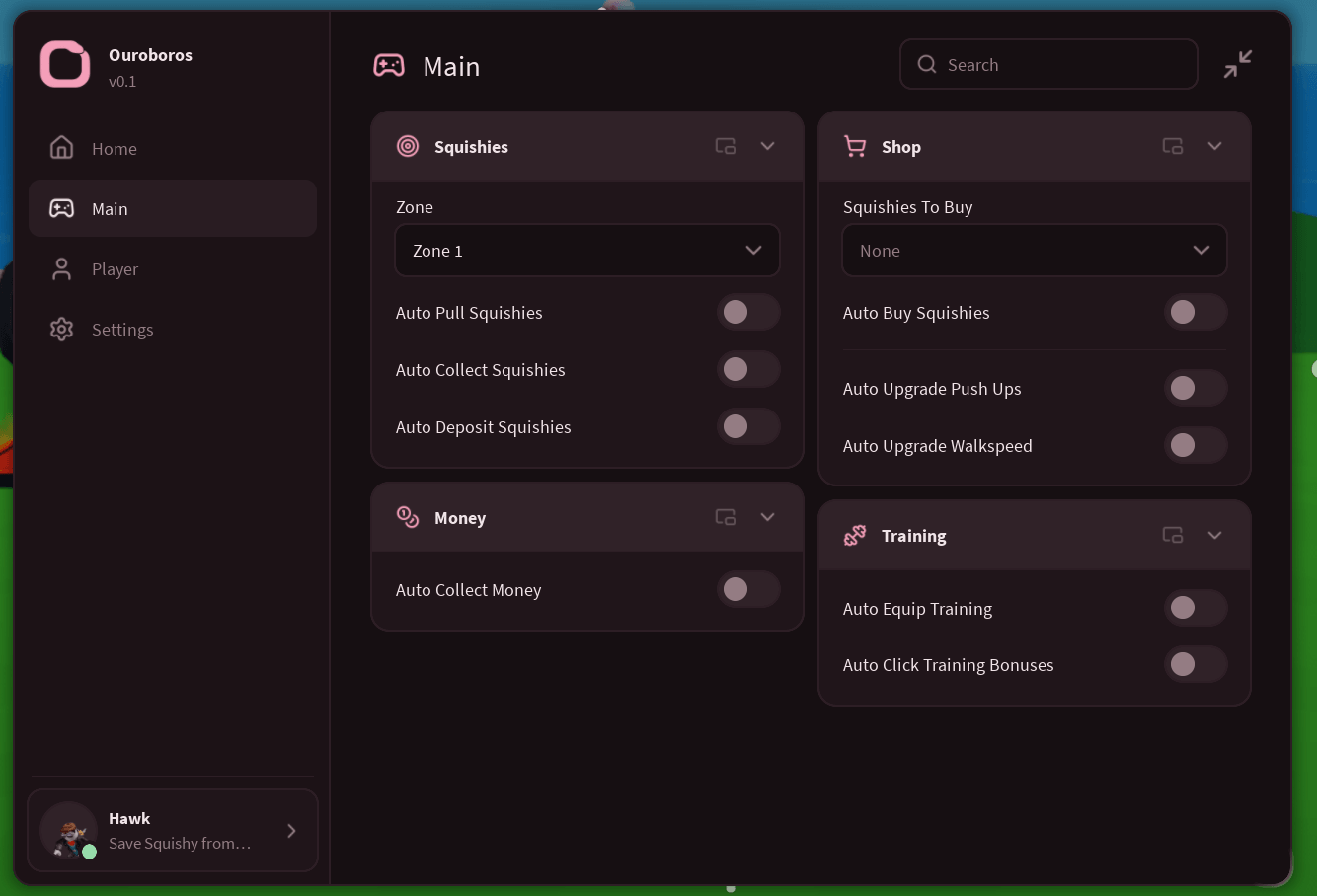Select Main in the sidebar
Image resolution: width=1317 pixels, height=896 pixels.
pyautogui.click(x=173, y=208)
